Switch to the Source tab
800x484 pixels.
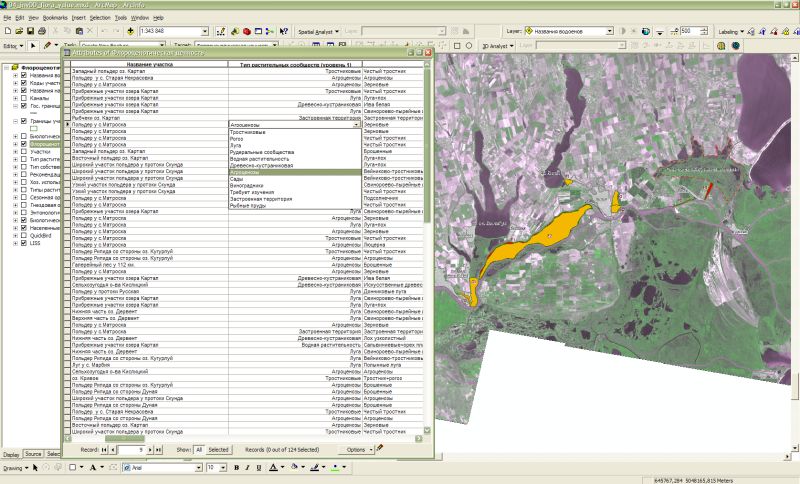tap(33, 454)
